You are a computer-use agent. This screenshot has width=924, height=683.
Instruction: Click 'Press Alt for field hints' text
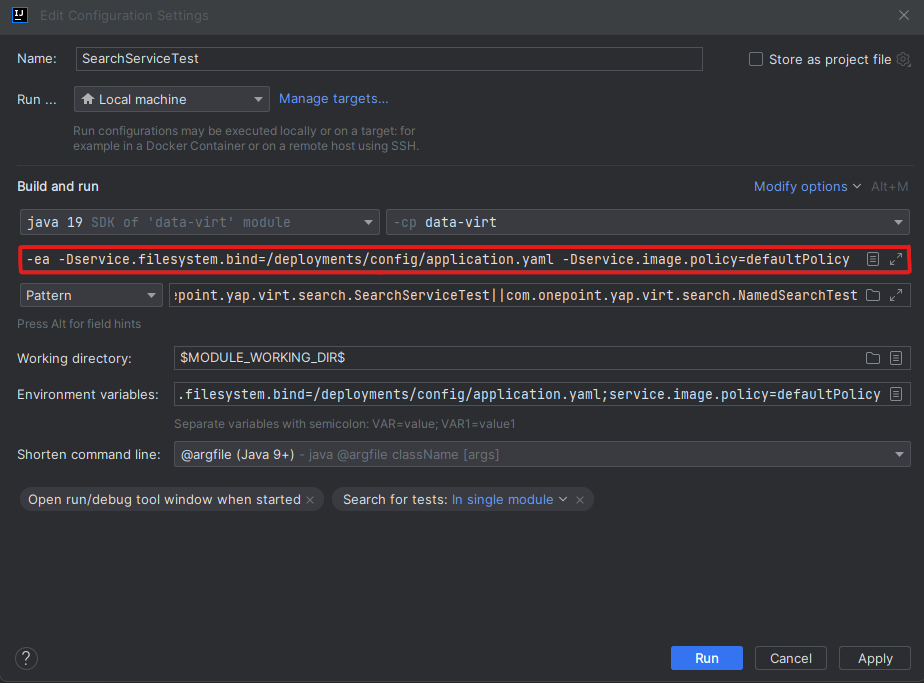[79, 324]
